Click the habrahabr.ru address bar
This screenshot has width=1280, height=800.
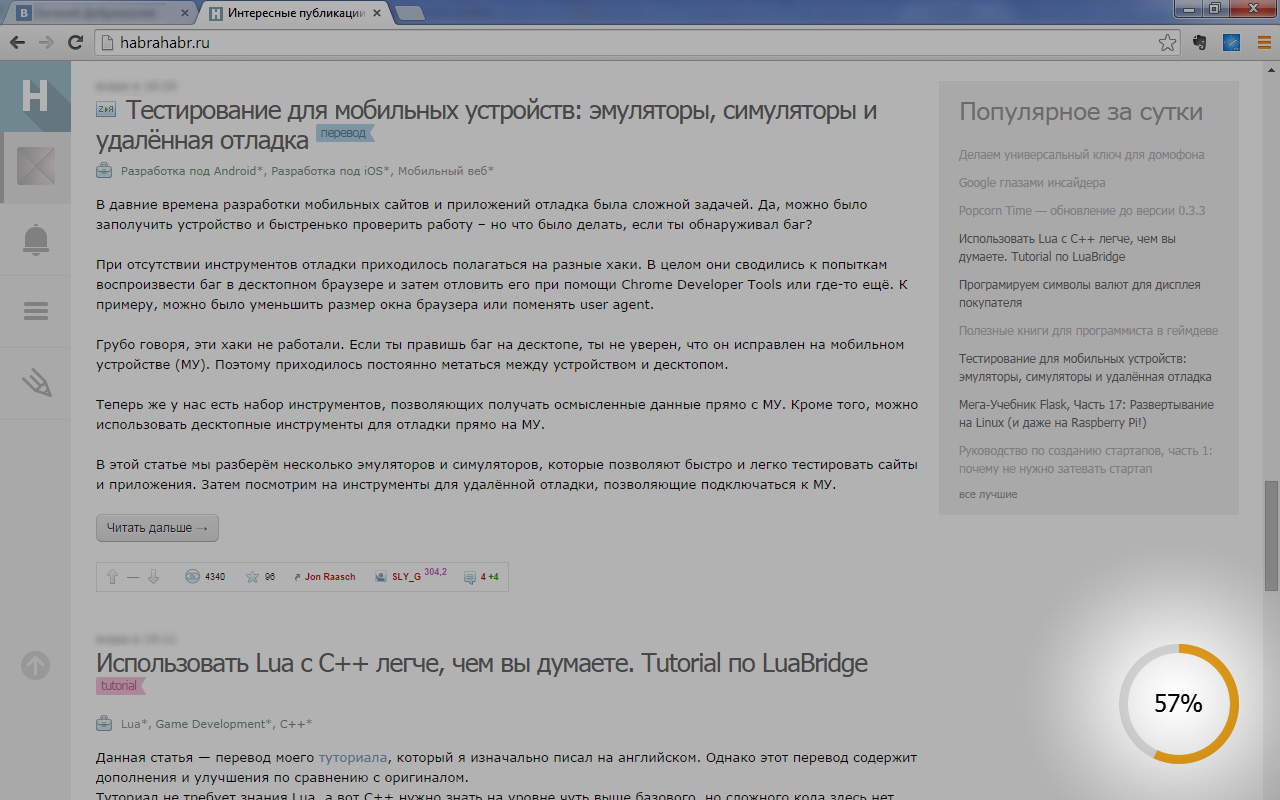pyautogui.click(x=620, y=42)
